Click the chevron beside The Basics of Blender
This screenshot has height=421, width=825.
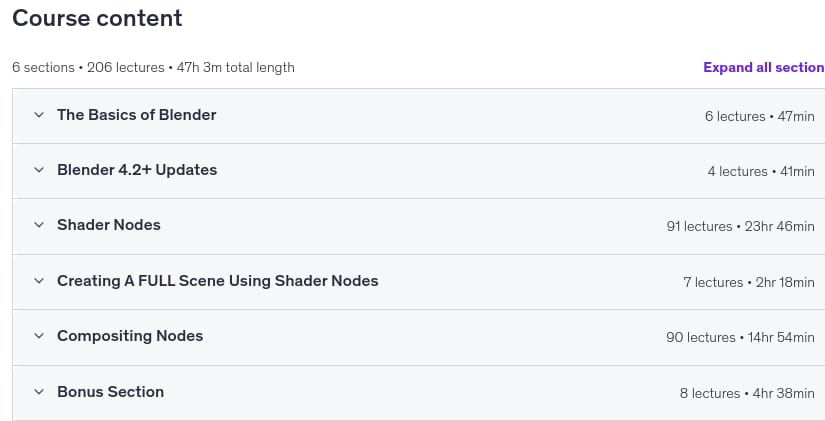[39, 115]
